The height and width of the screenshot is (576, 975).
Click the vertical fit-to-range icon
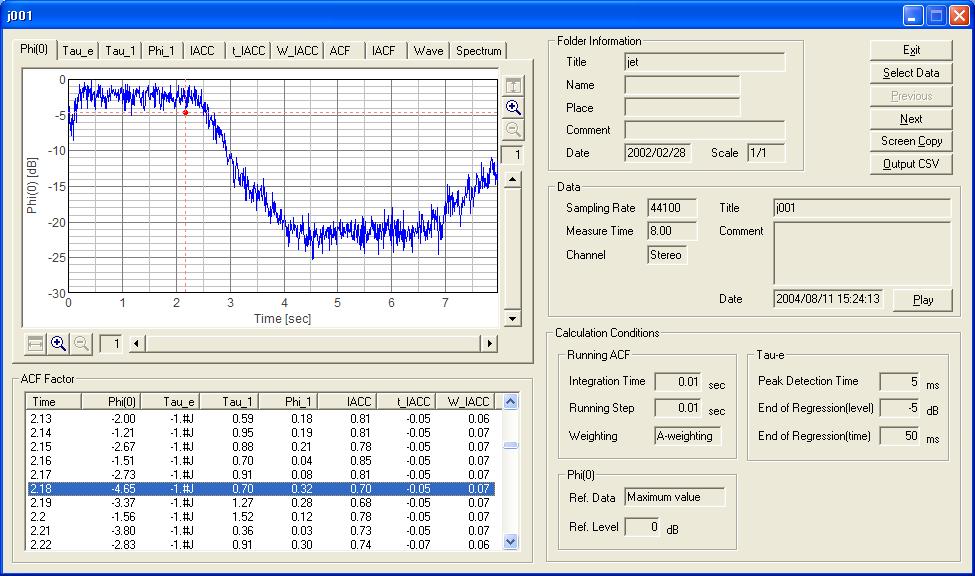(513, 86)
